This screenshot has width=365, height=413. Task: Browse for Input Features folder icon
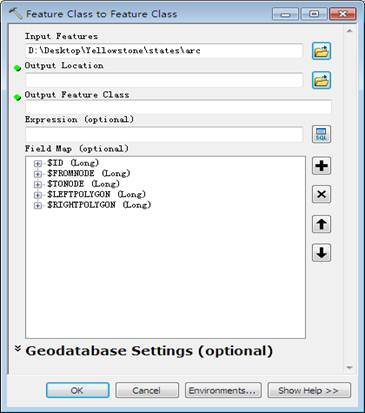point(321,51)
